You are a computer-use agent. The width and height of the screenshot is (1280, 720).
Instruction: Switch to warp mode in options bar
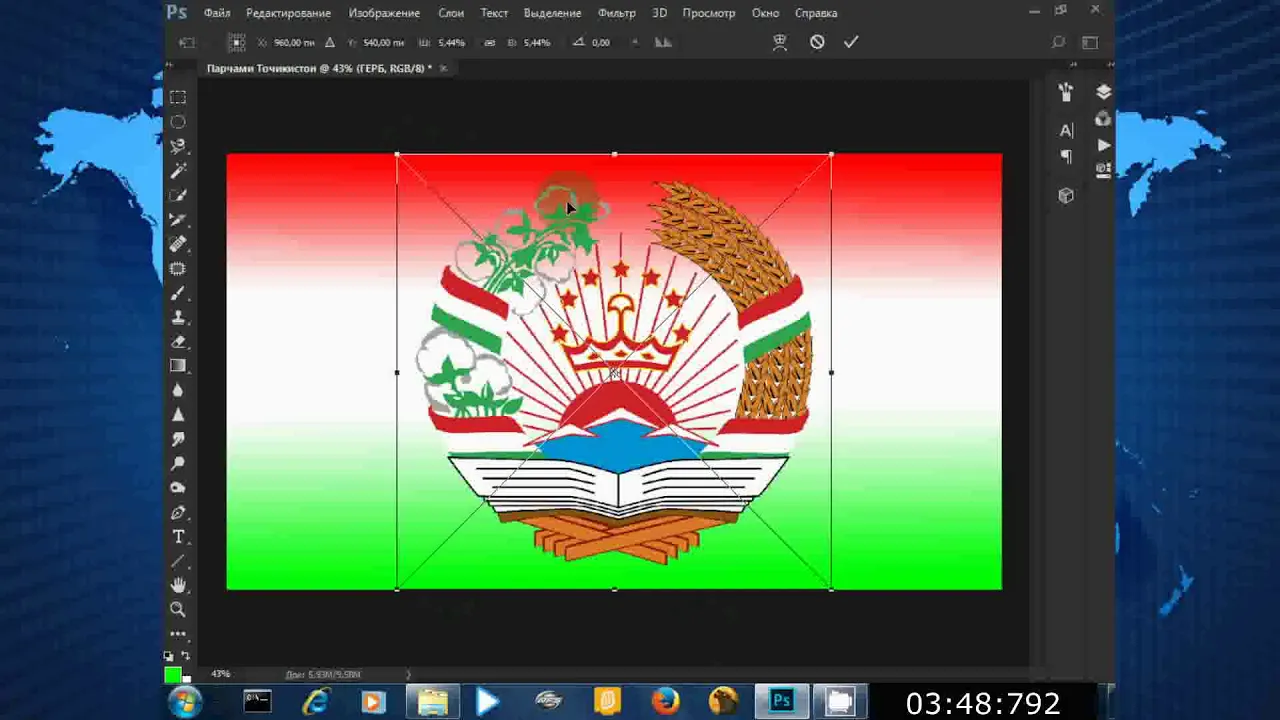(x=781, y=42)
